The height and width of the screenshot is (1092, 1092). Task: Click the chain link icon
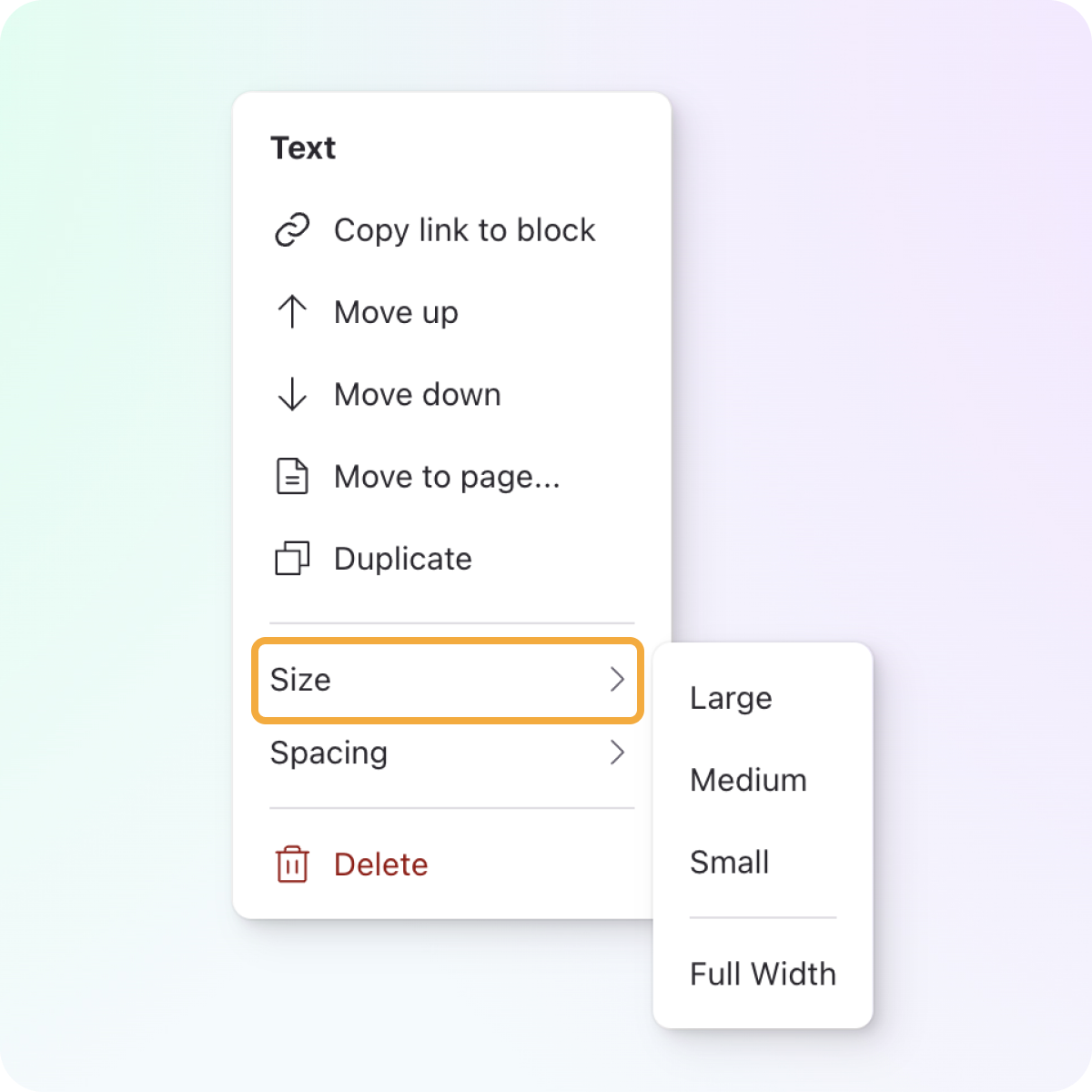coord(292,230)
